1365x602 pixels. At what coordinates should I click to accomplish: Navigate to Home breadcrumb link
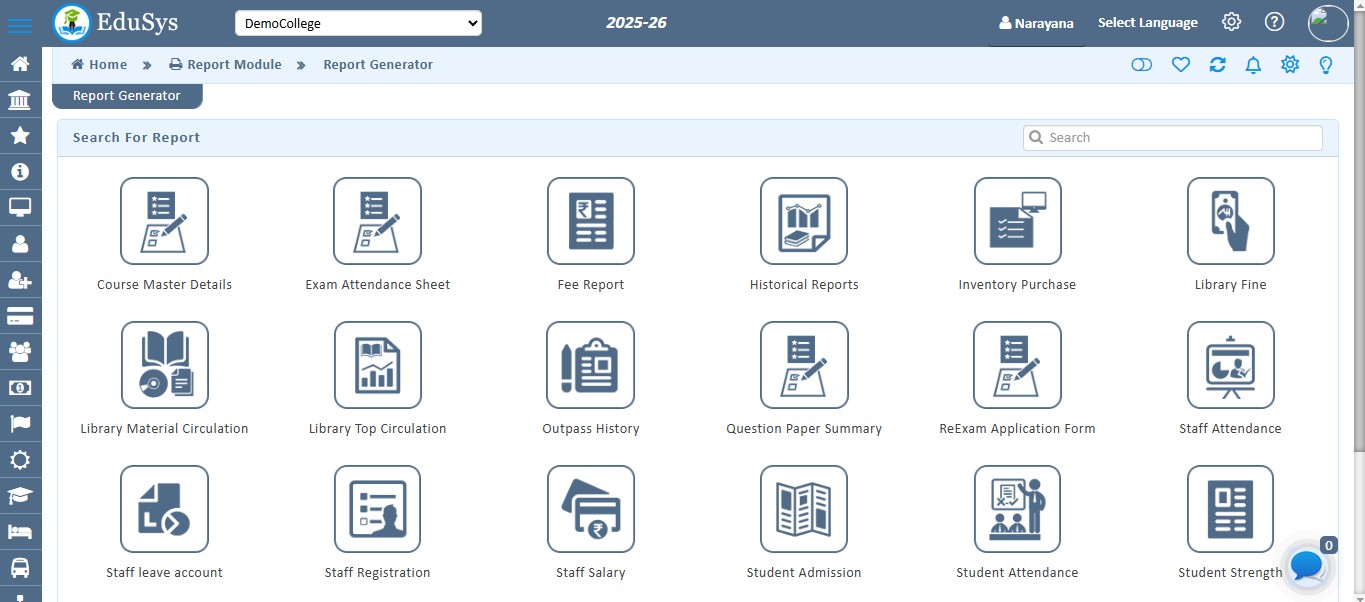[x=99, y=65]
